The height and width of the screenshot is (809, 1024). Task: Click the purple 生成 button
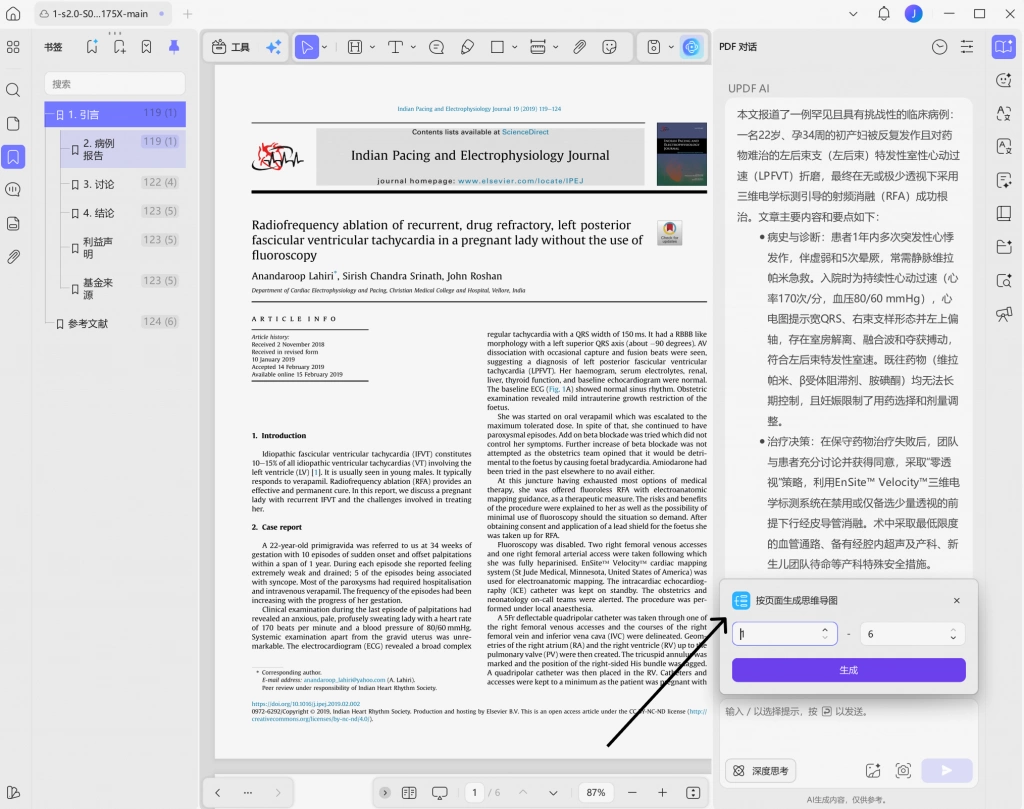click(x=848, y=670)
